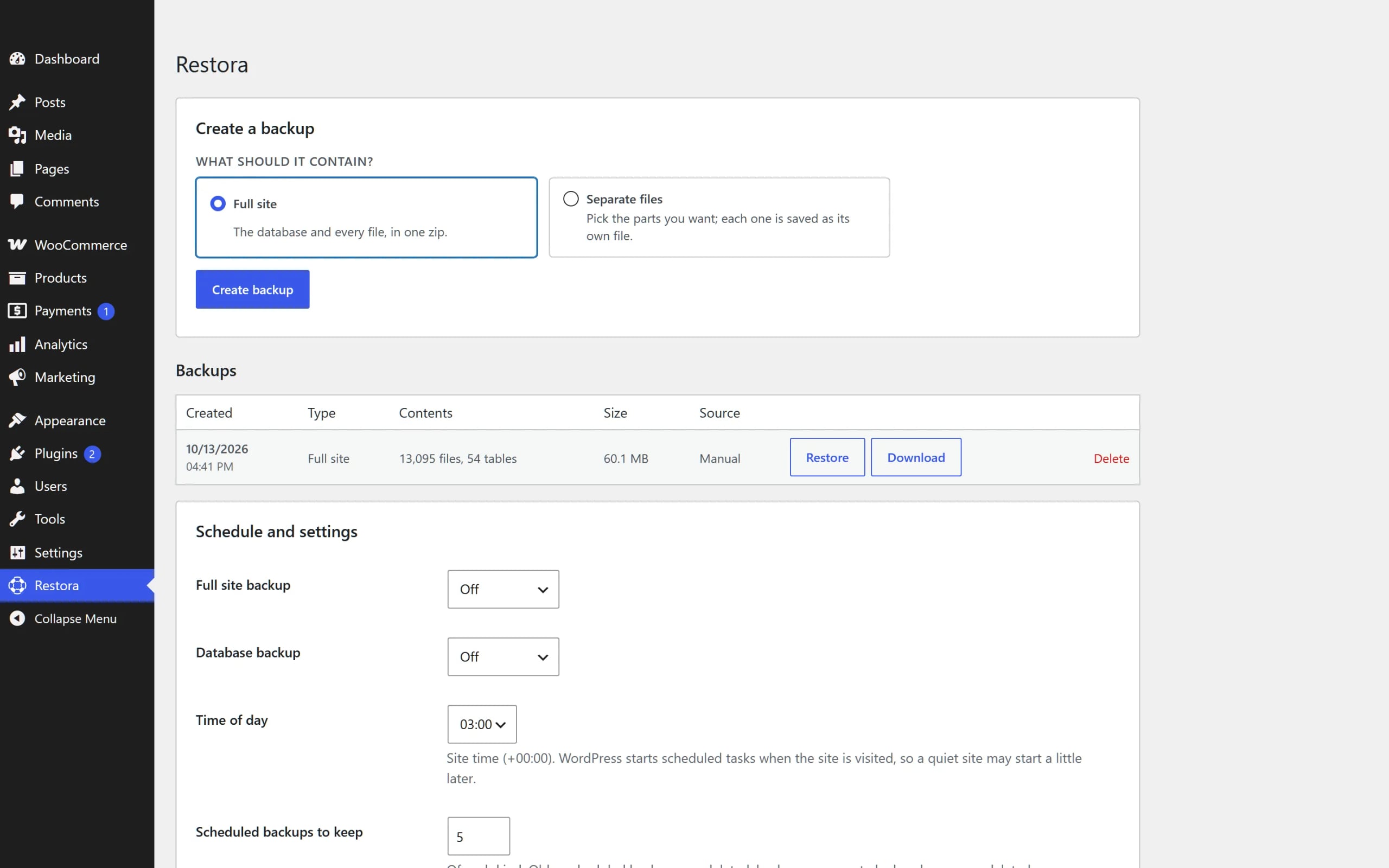Click the Type column header

click(x=321, y=413)
